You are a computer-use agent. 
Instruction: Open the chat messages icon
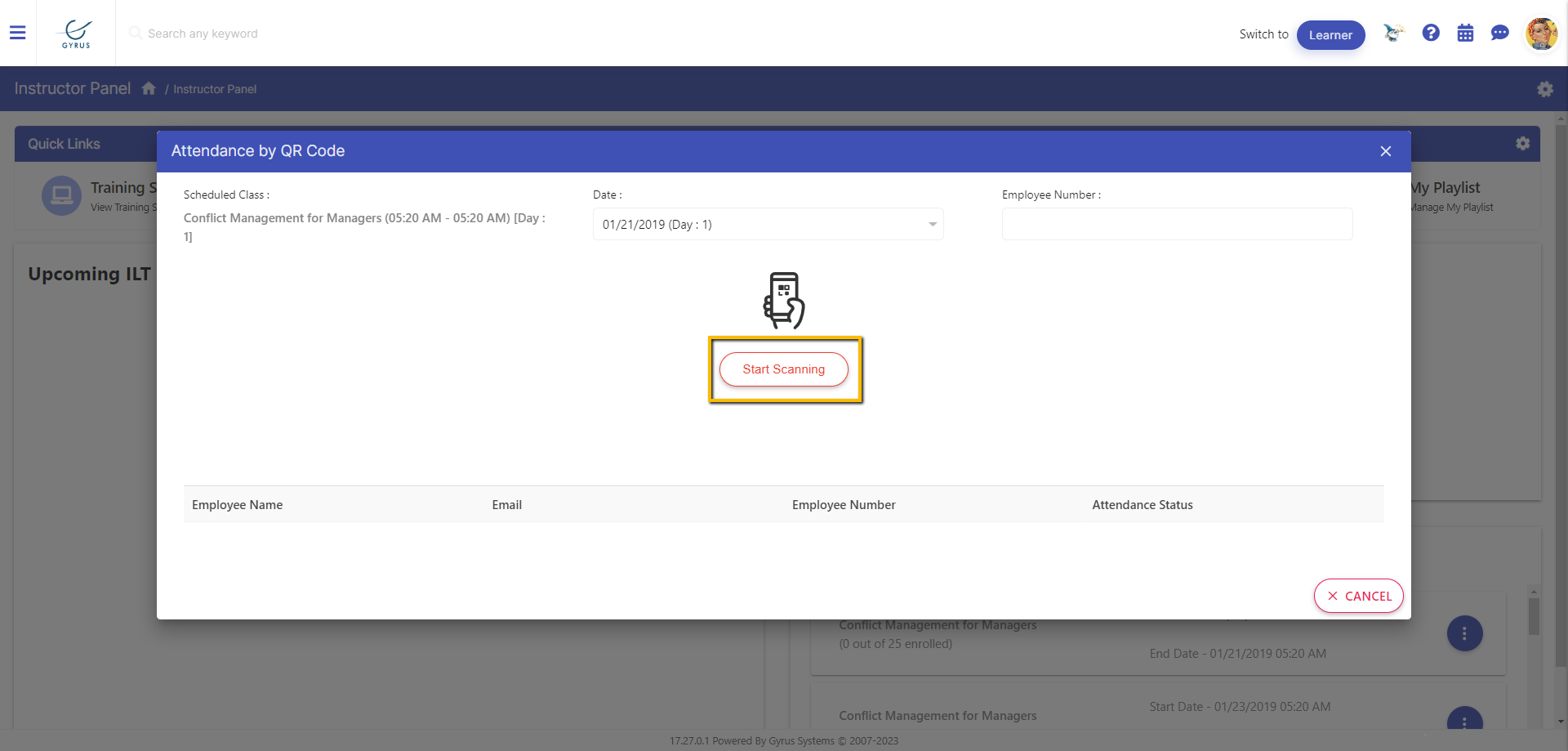pos(1499,33)
